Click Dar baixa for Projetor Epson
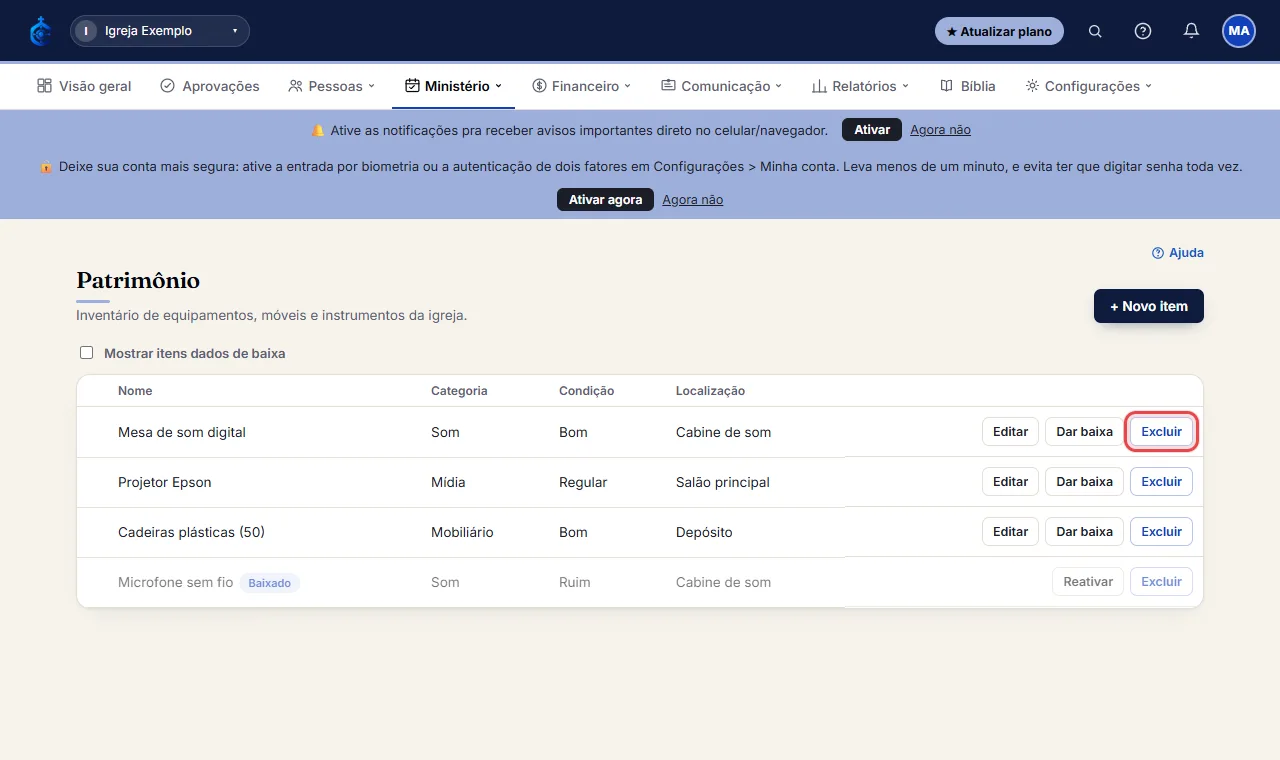 pyautogui.click(x=1084, y=482)
